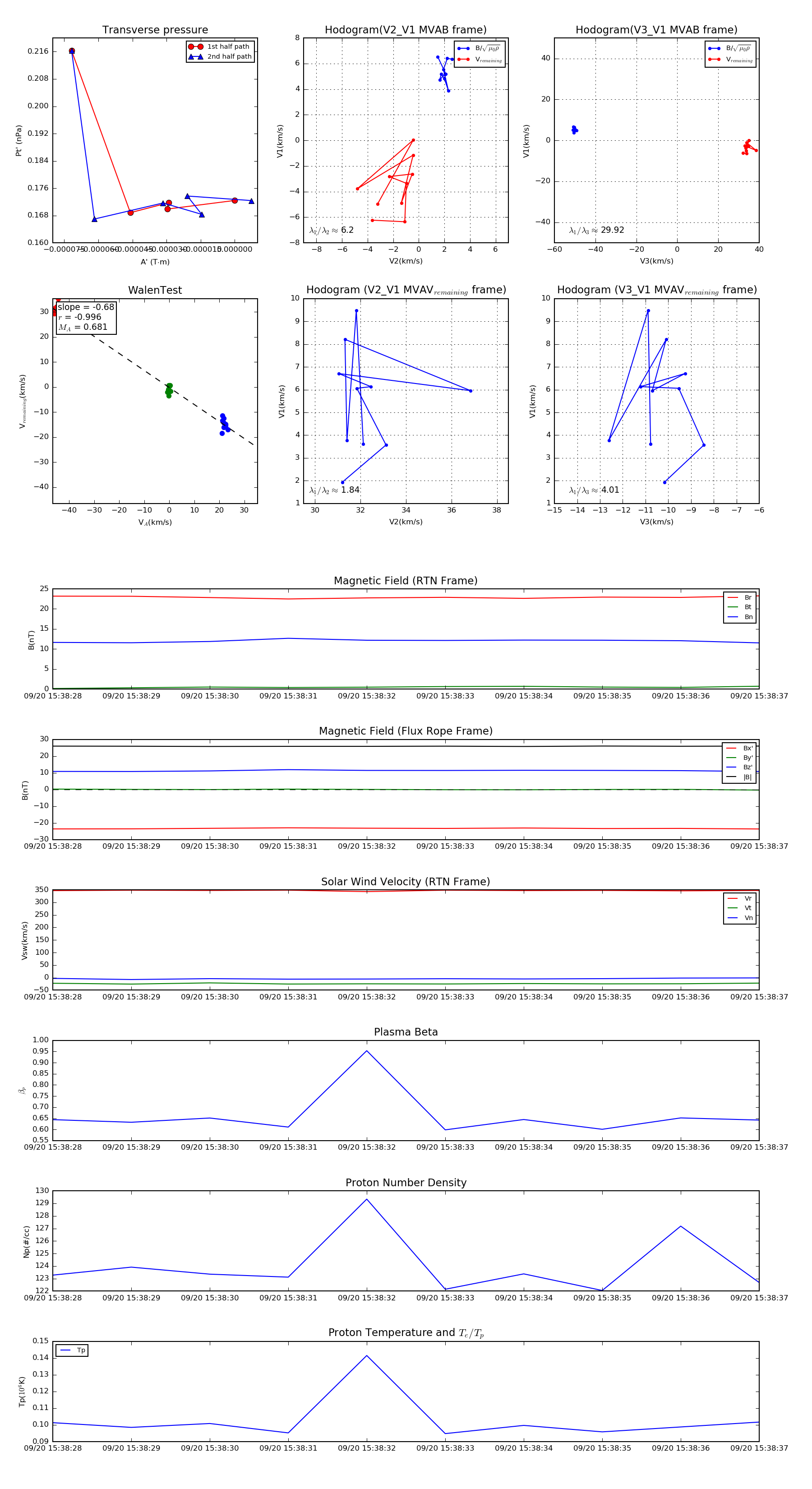The image size is (812, 1489).
Task: Click the Br legend entry in Magnetic Field RTN
Action: pos(740,598)
